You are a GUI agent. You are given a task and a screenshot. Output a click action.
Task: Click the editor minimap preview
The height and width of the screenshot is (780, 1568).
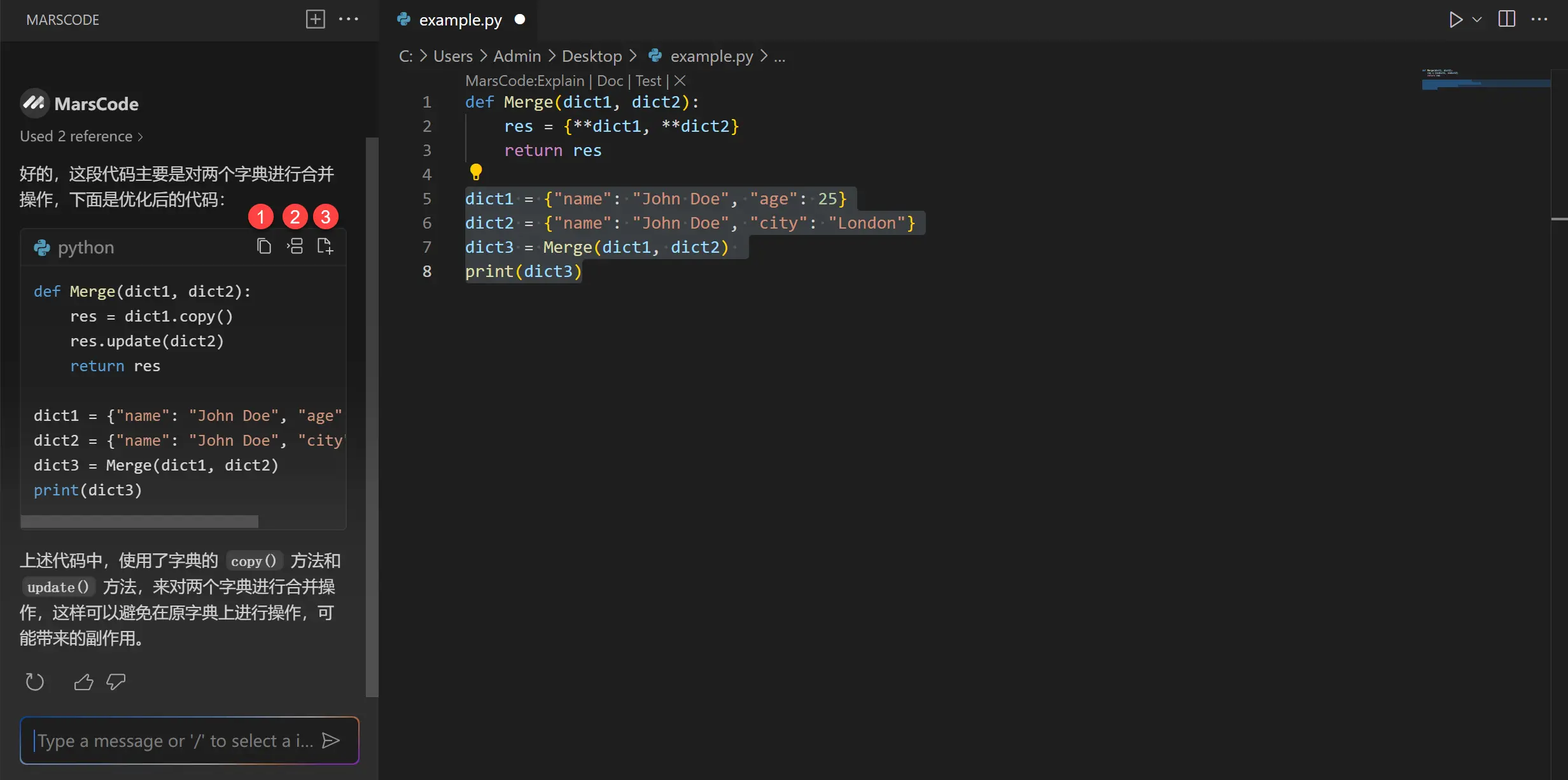(1486, 80)
